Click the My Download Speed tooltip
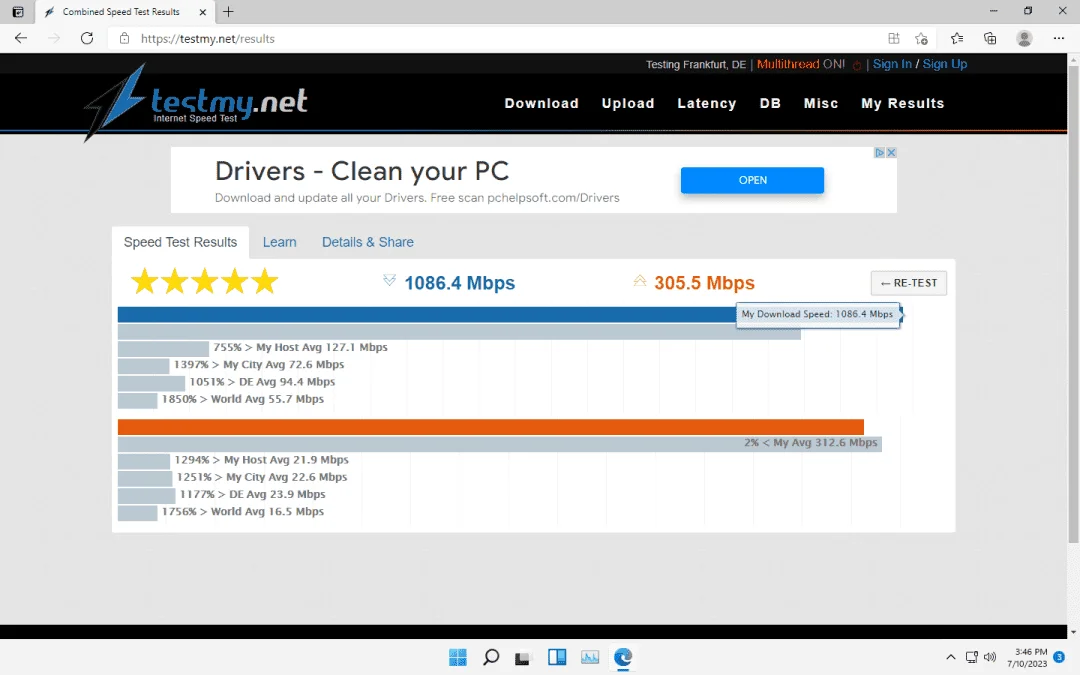1080x675 pixels. (818, 315)
